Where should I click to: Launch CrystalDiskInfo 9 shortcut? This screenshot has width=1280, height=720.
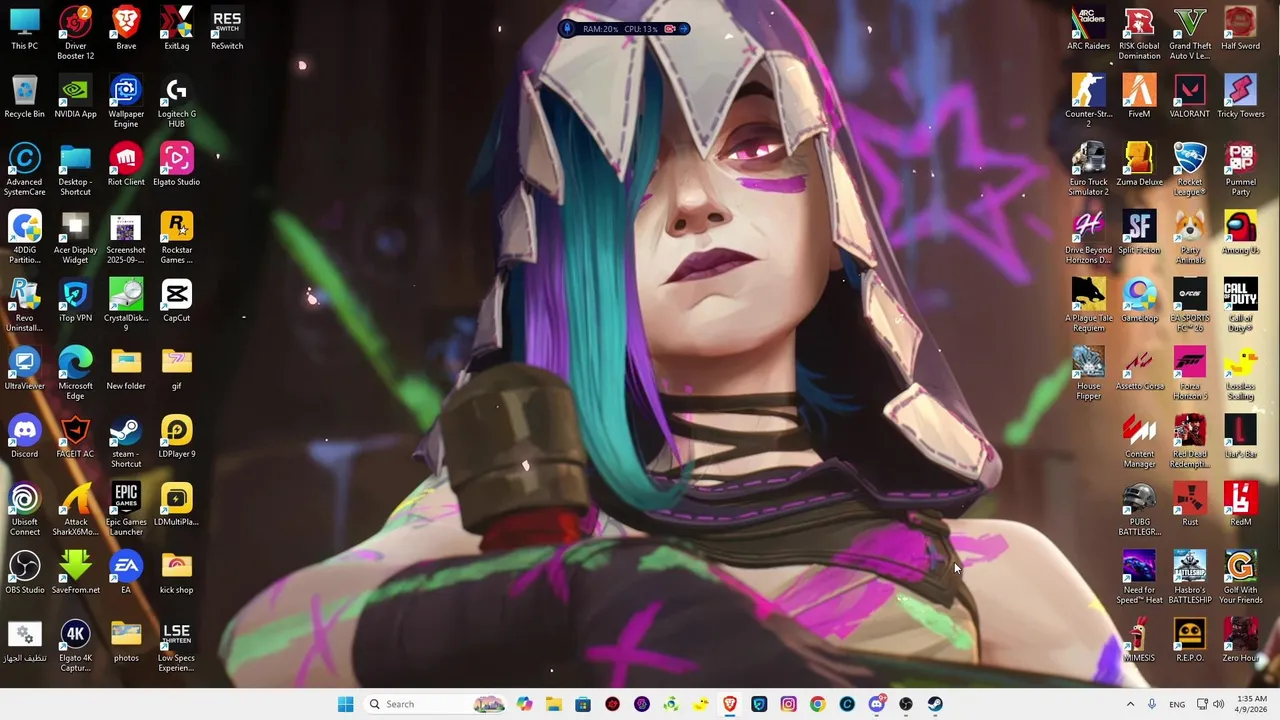126,306
